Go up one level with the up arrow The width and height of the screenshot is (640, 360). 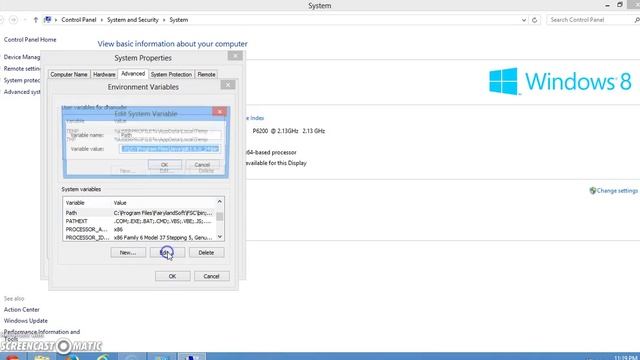tap(36, 20)
